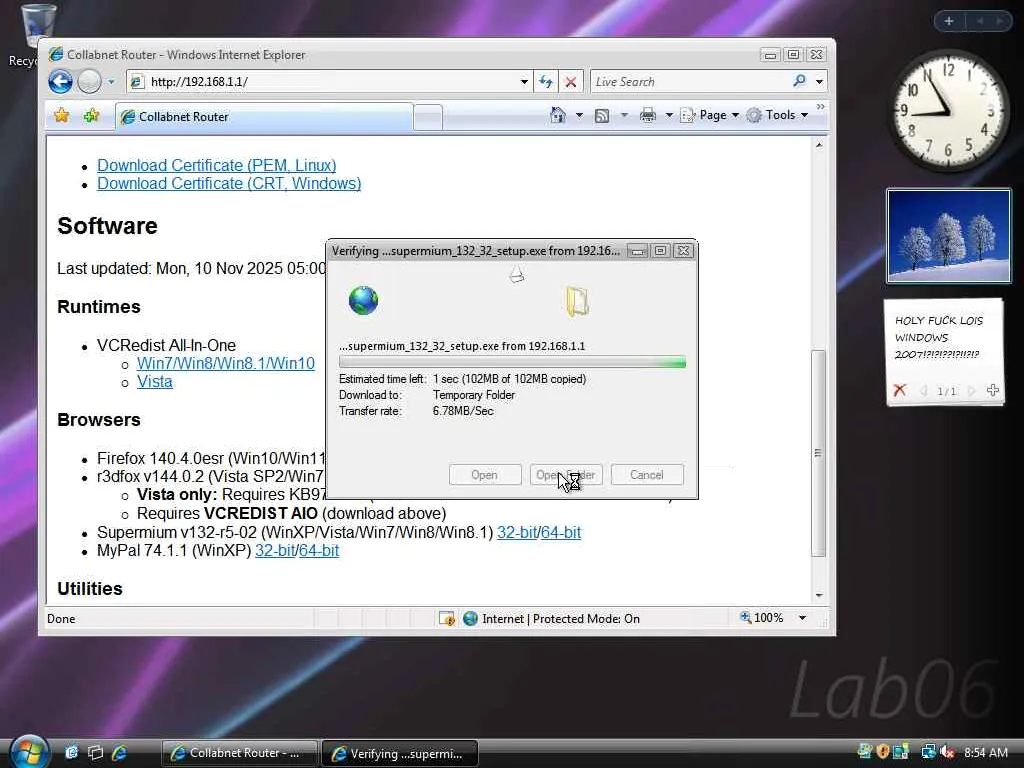Viewport: 1024px width, 768px height.
Task: Click the red Stop loading icon
Action: pos(571,82)
